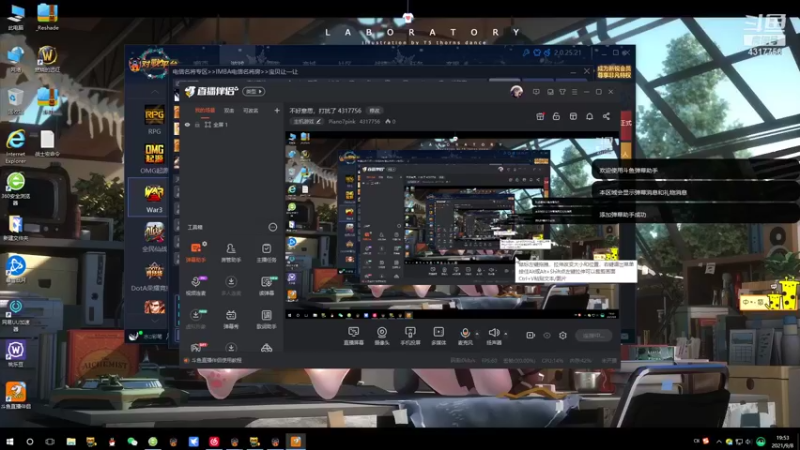Select the 全屏 1 source row in scene list
Viewport: 800px width, 450px height.
tap(233, 124)
